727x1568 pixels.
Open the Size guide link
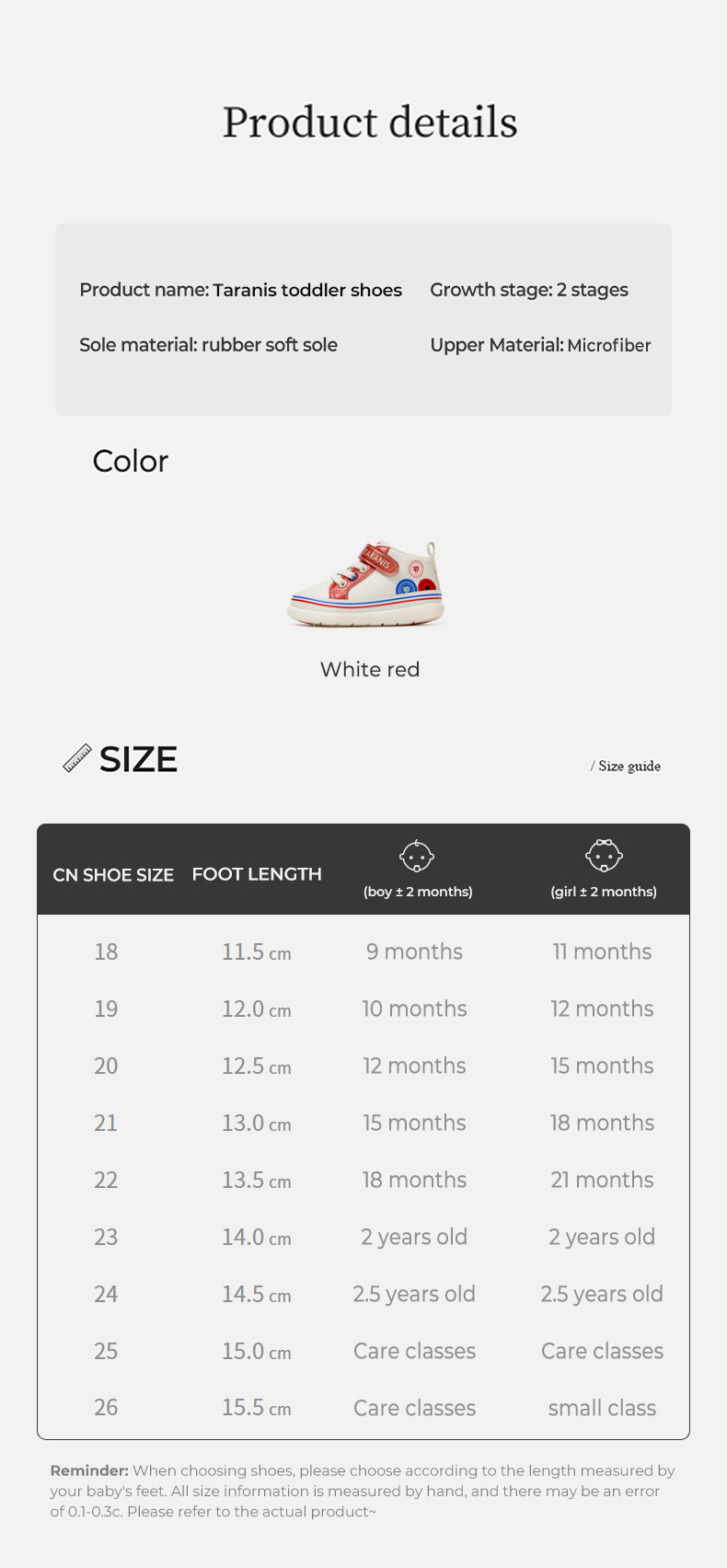pos(629,766)
